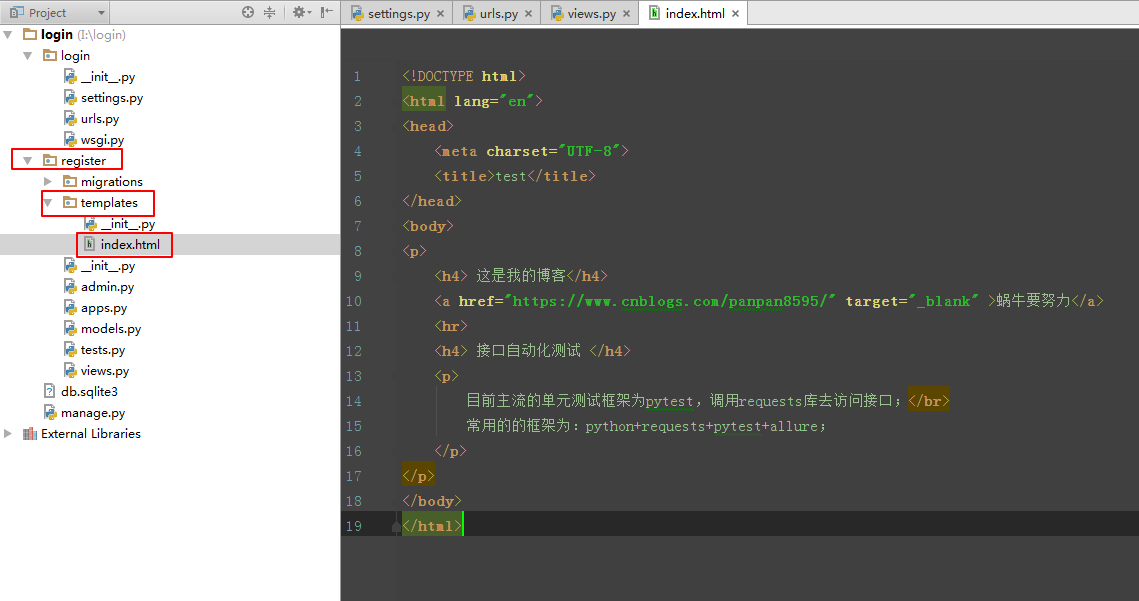The image size is (1139, 601).
Task: Collapse the inner login folder
Action: tap(28, 56)
